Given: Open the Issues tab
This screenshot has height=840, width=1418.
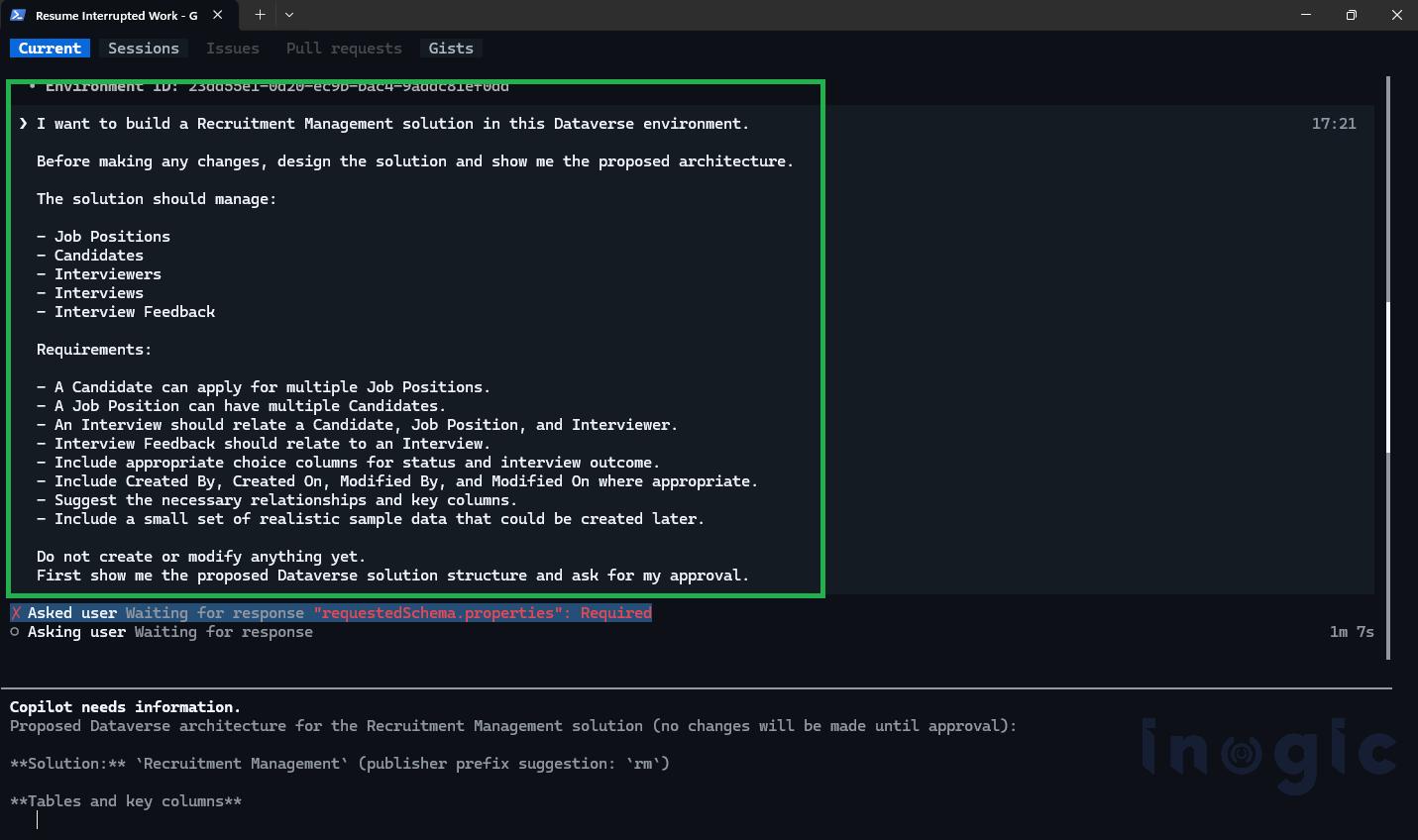Looking at the screenshot, I should pos(233,48).
